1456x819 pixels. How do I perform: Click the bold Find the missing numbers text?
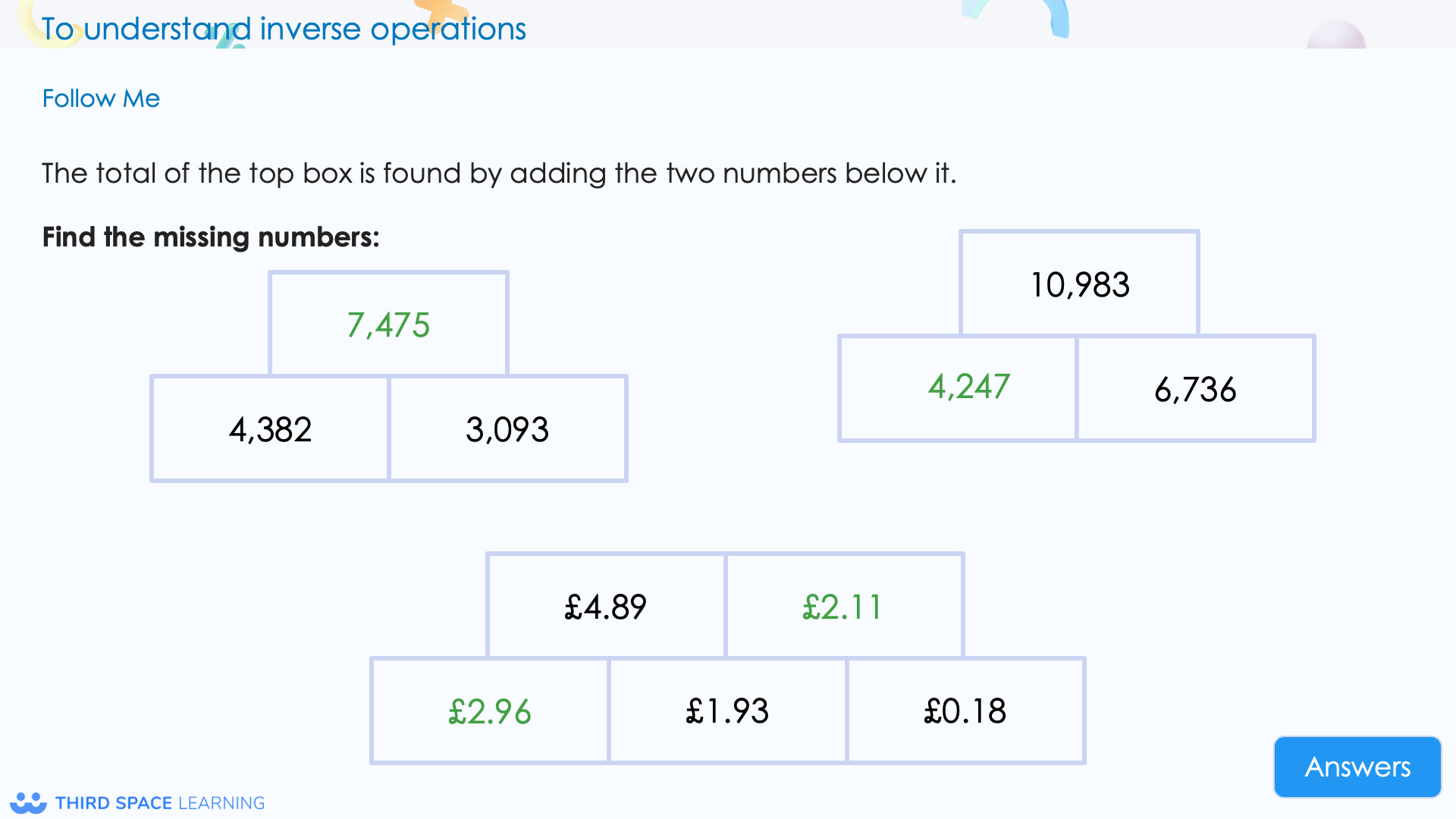211,237
